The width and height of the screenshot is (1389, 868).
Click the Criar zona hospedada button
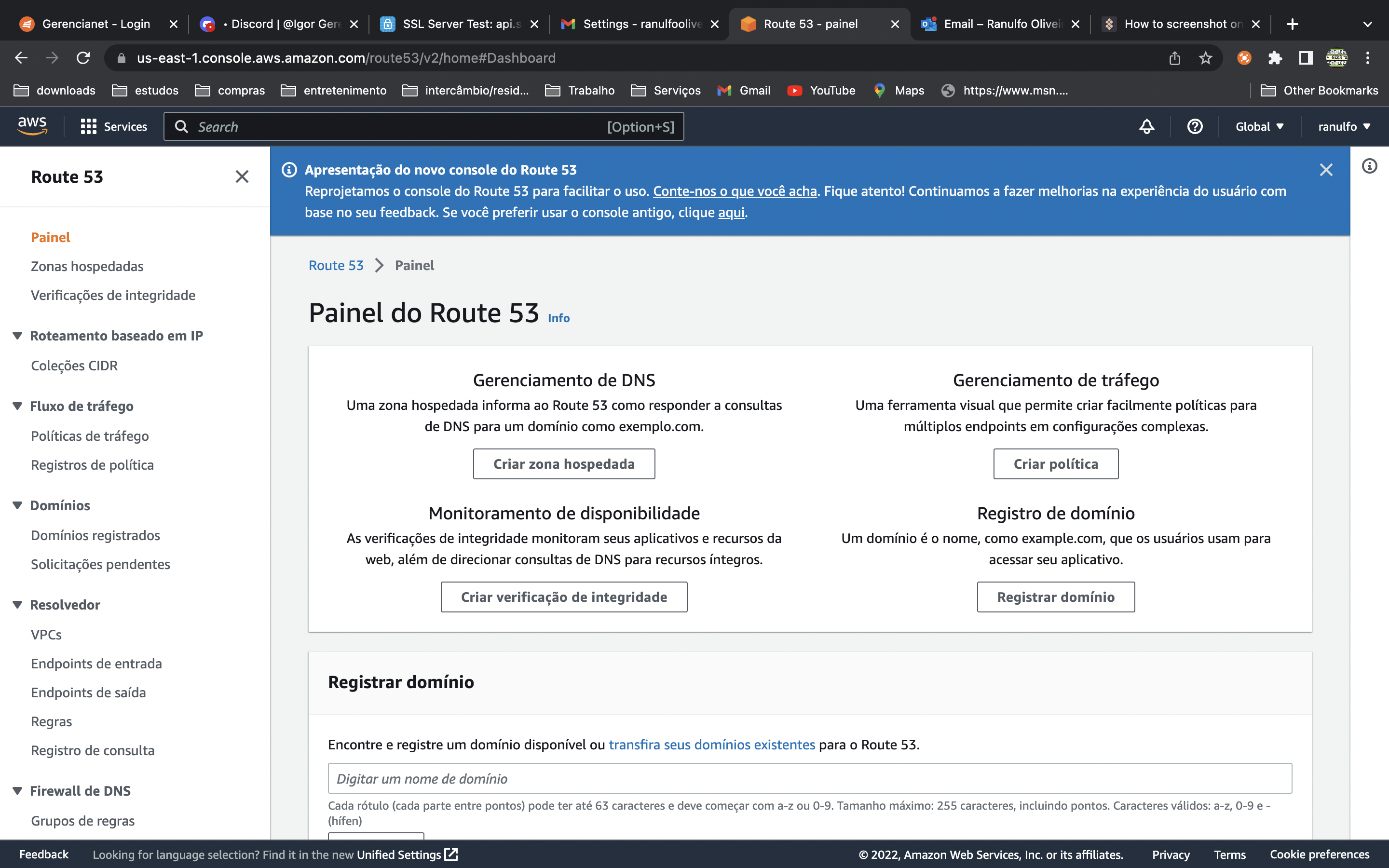[x=564, y=463]
